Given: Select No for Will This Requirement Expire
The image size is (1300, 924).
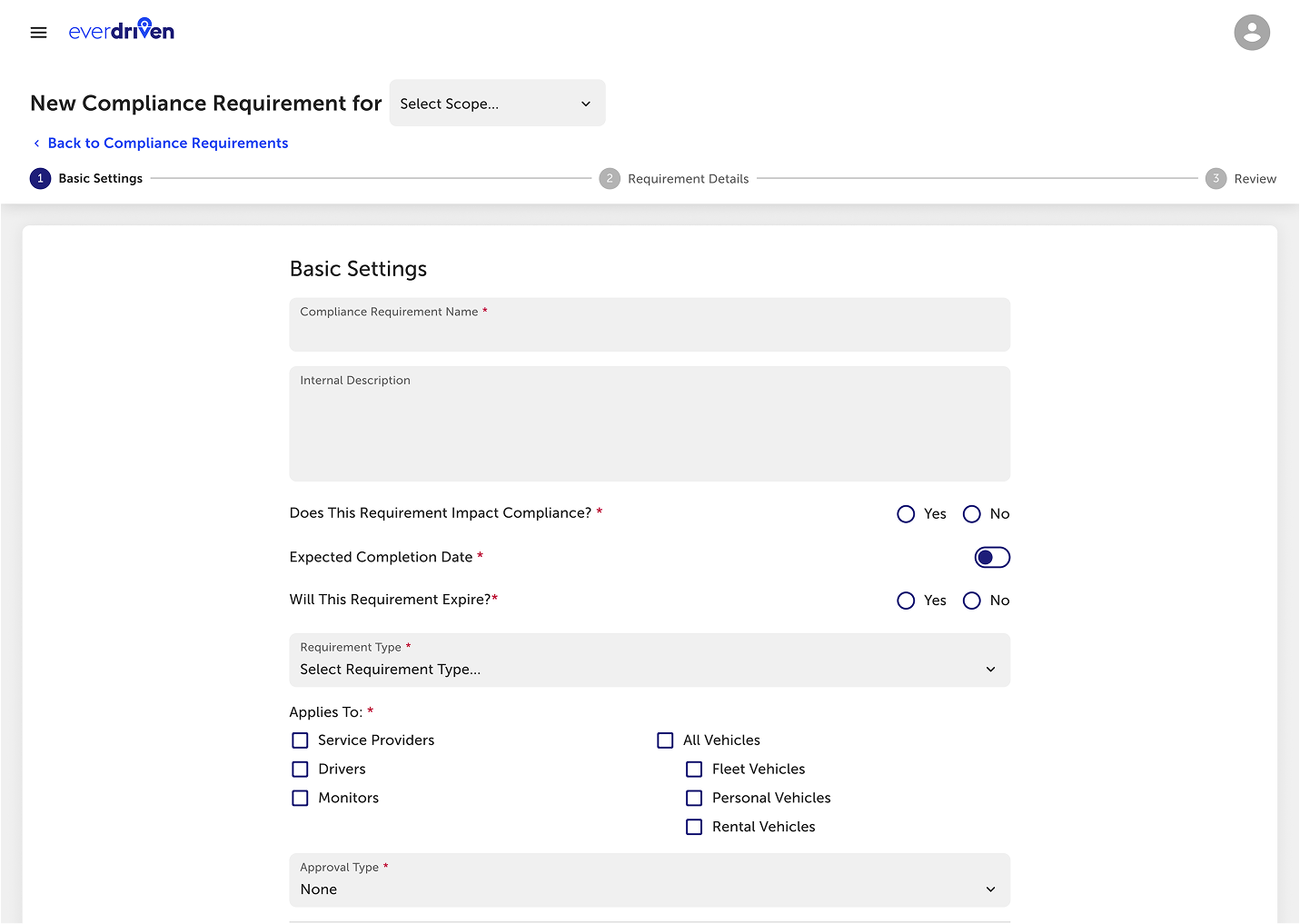Looking at the screenshot, I should (x=971, y=601).
